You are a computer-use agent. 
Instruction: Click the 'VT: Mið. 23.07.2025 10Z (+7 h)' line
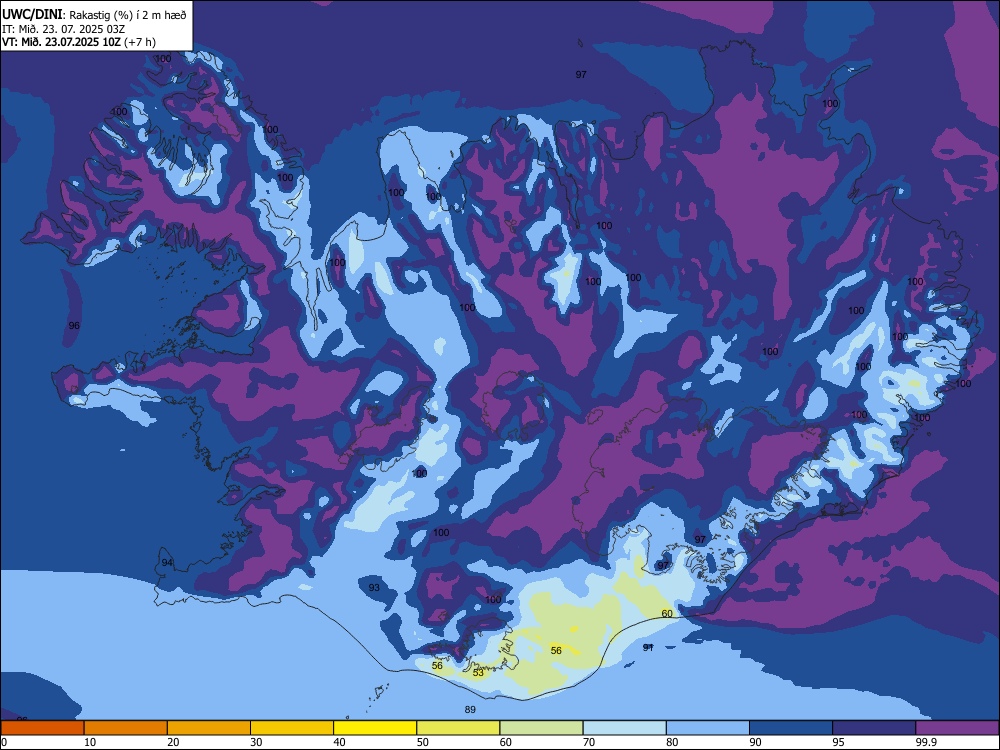click(78, 42)
